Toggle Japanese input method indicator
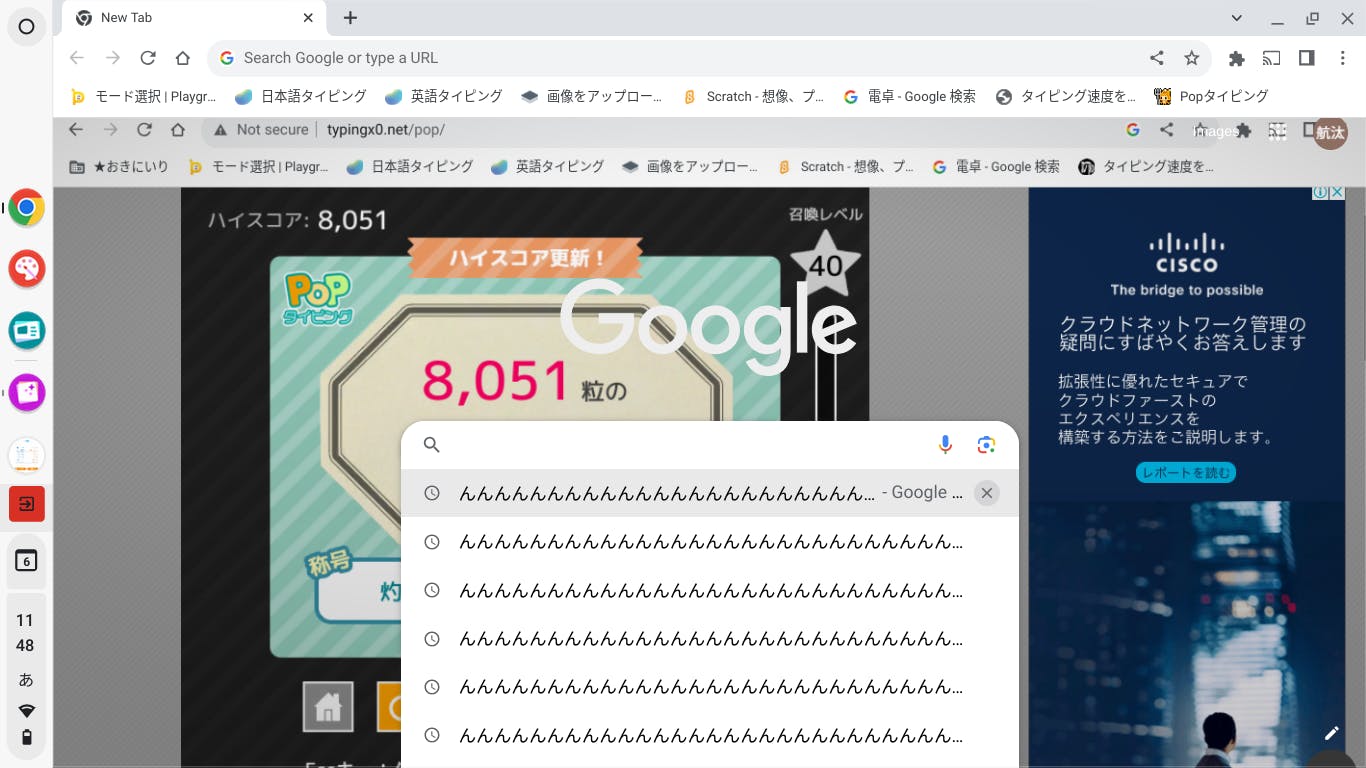1366x768 pixels. [x=26, y=680]
